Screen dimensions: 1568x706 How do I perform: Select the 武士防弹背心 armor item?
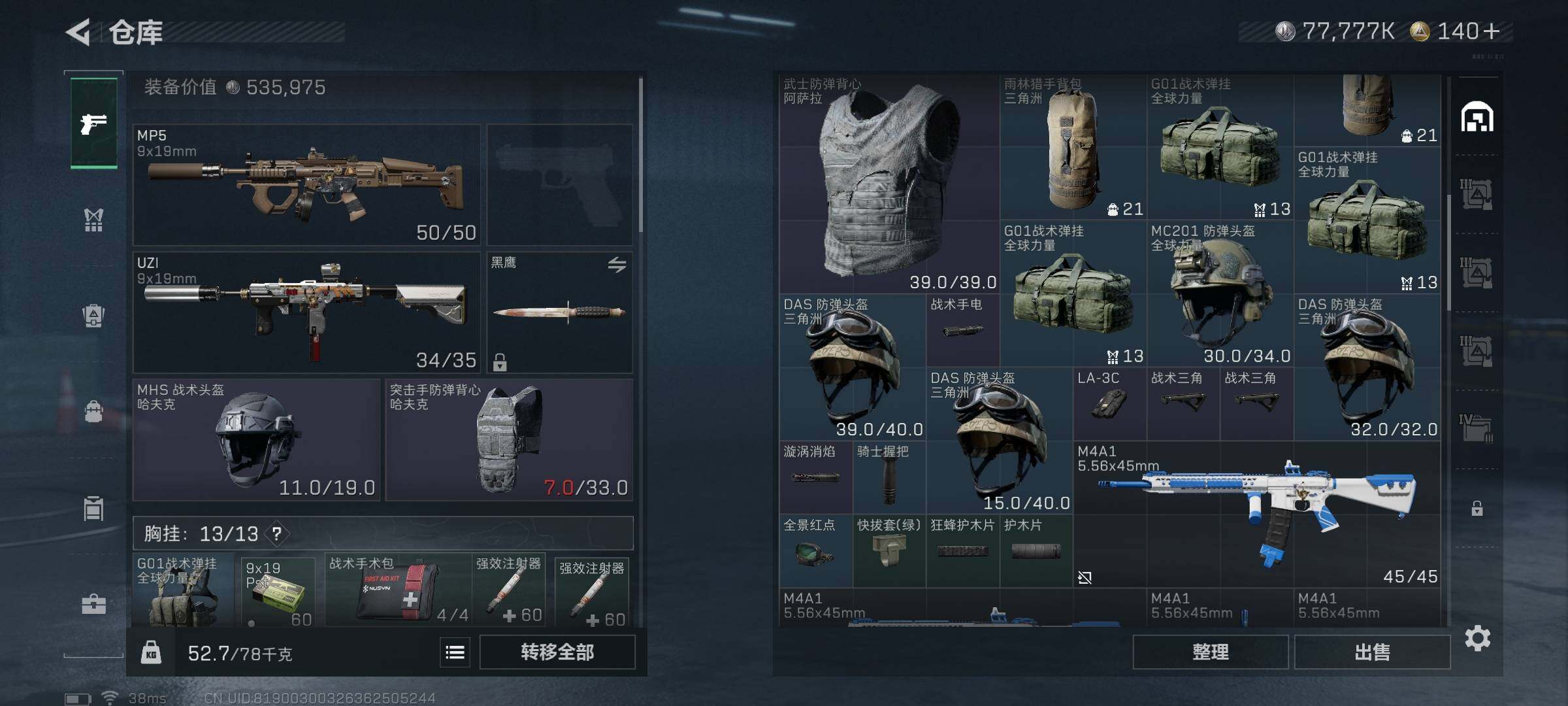[889, 184]
